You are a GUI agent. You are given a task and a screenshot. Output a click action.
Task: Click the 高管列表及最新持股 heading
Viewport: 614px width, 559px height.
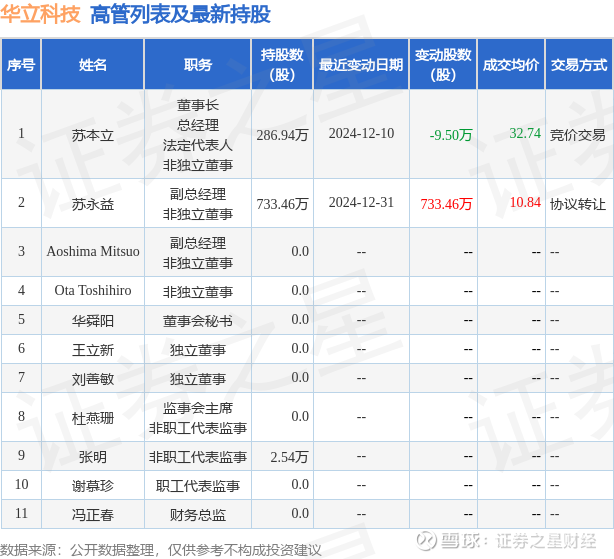pos(181,14)
